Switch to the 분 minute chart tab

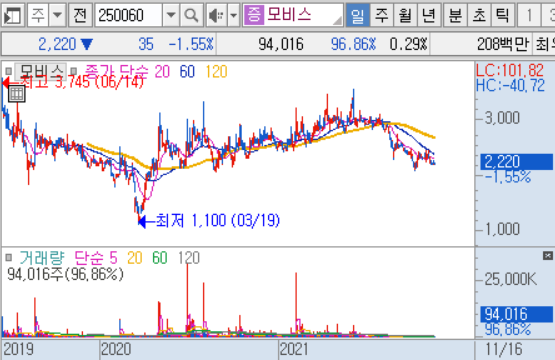[x=455, y=16]
